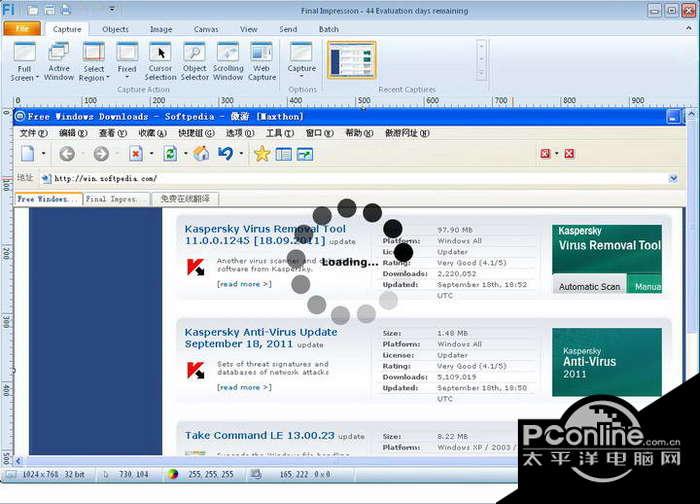Viewport: 700px width, 504px height.
Task: Click the Maxthon new page icon
Action: [28, 154]
